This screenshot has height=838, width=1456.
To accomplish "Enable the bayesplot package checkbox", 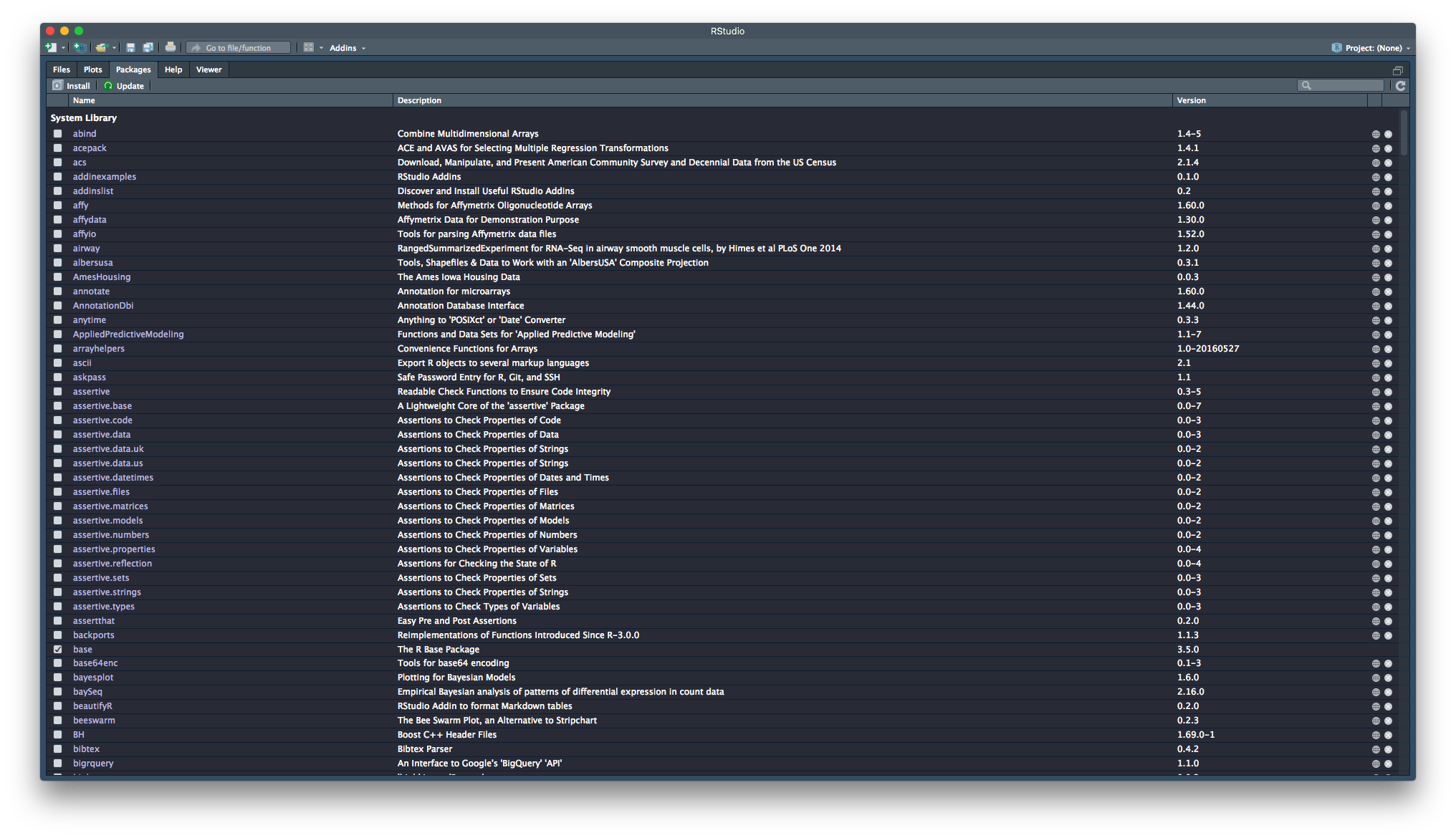I will coord(57,678).
